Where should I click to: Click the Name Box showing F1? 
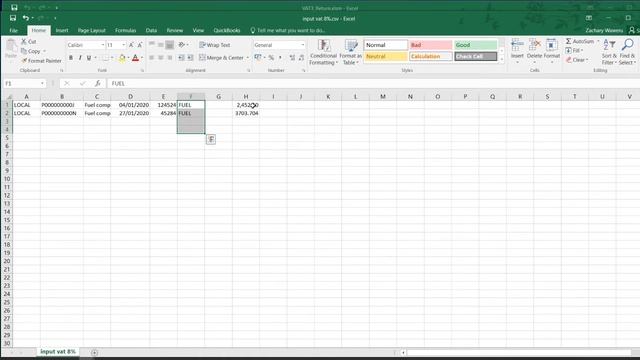[x=24, y=83]
